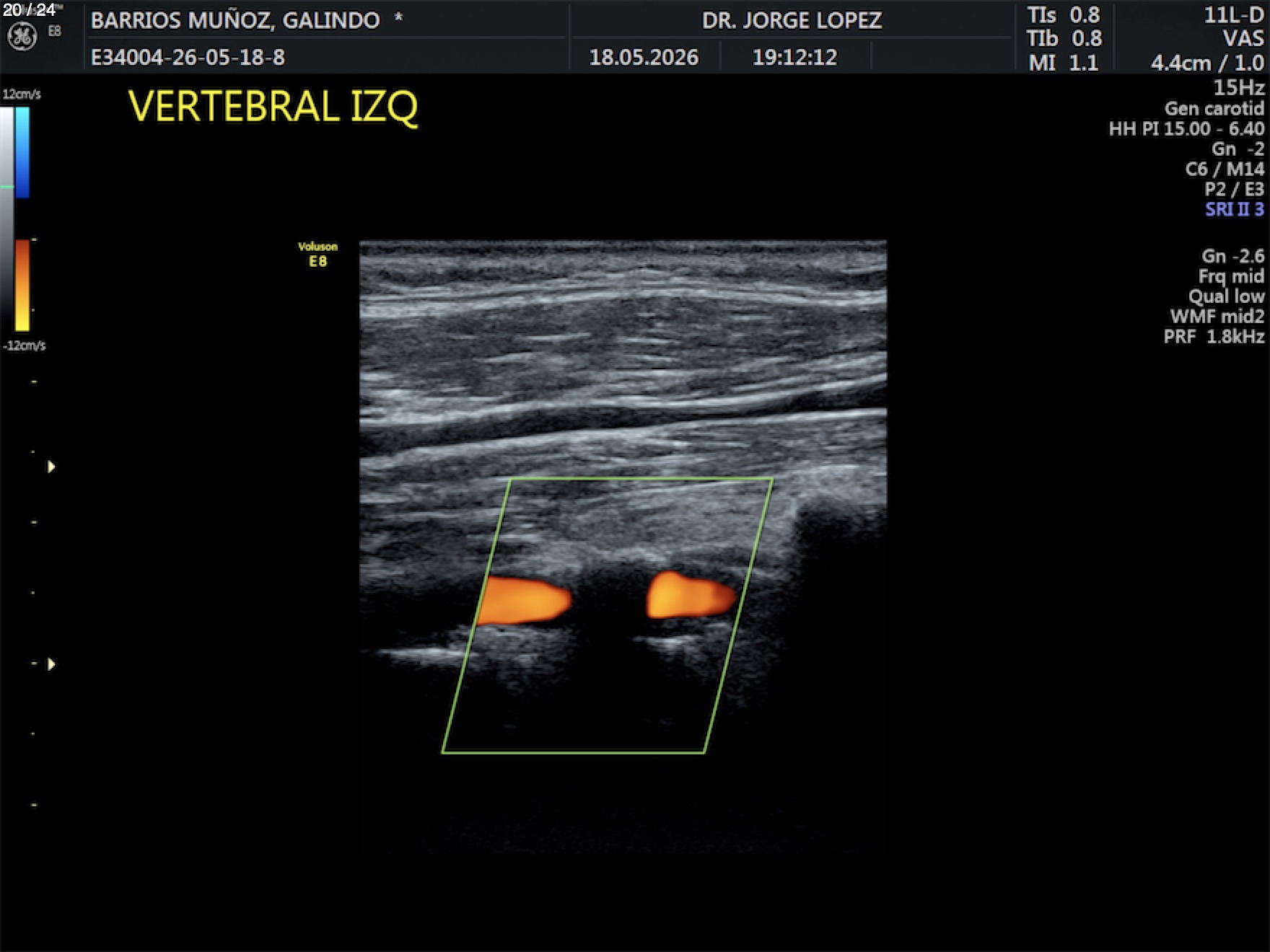This screenshot has height=952, width=1270.
Task: Click the blue portion of color velocity scale
Action: click(x=22, y=152)
